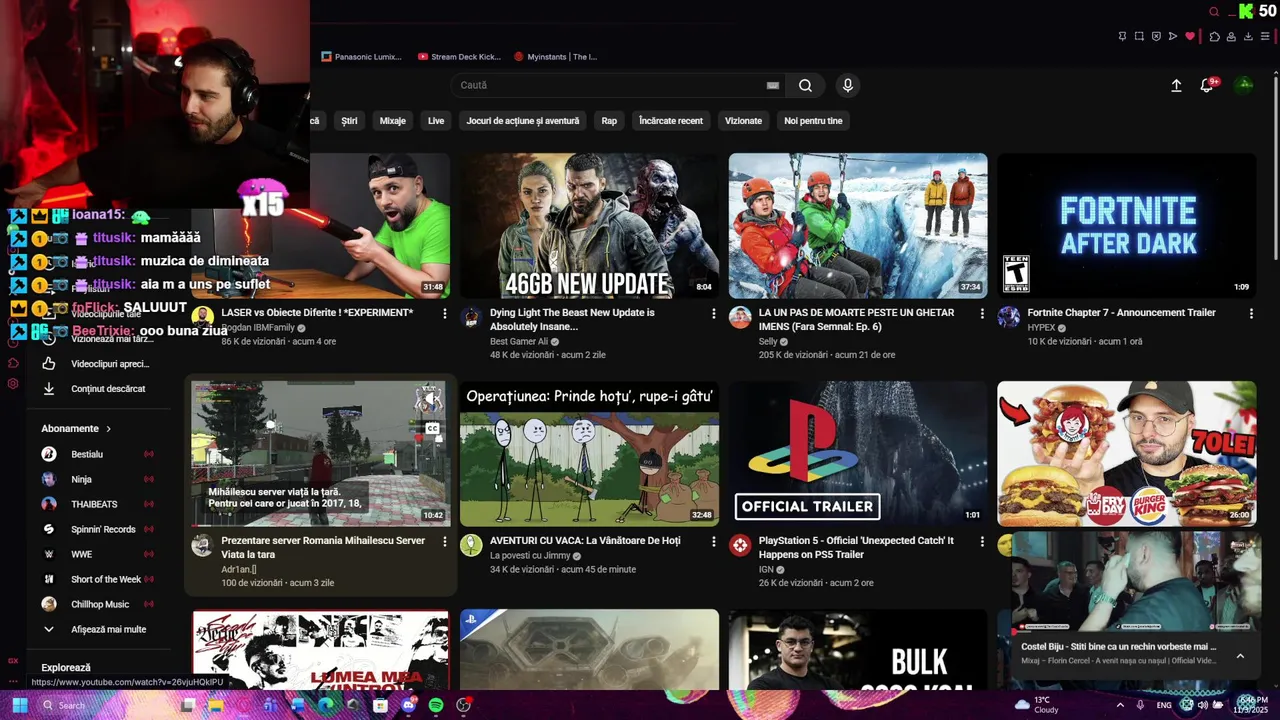The width and height of the screenshot is (1280, 720).
Task: Open the volume icon in system tray
Action: [x=1203, y=705]
